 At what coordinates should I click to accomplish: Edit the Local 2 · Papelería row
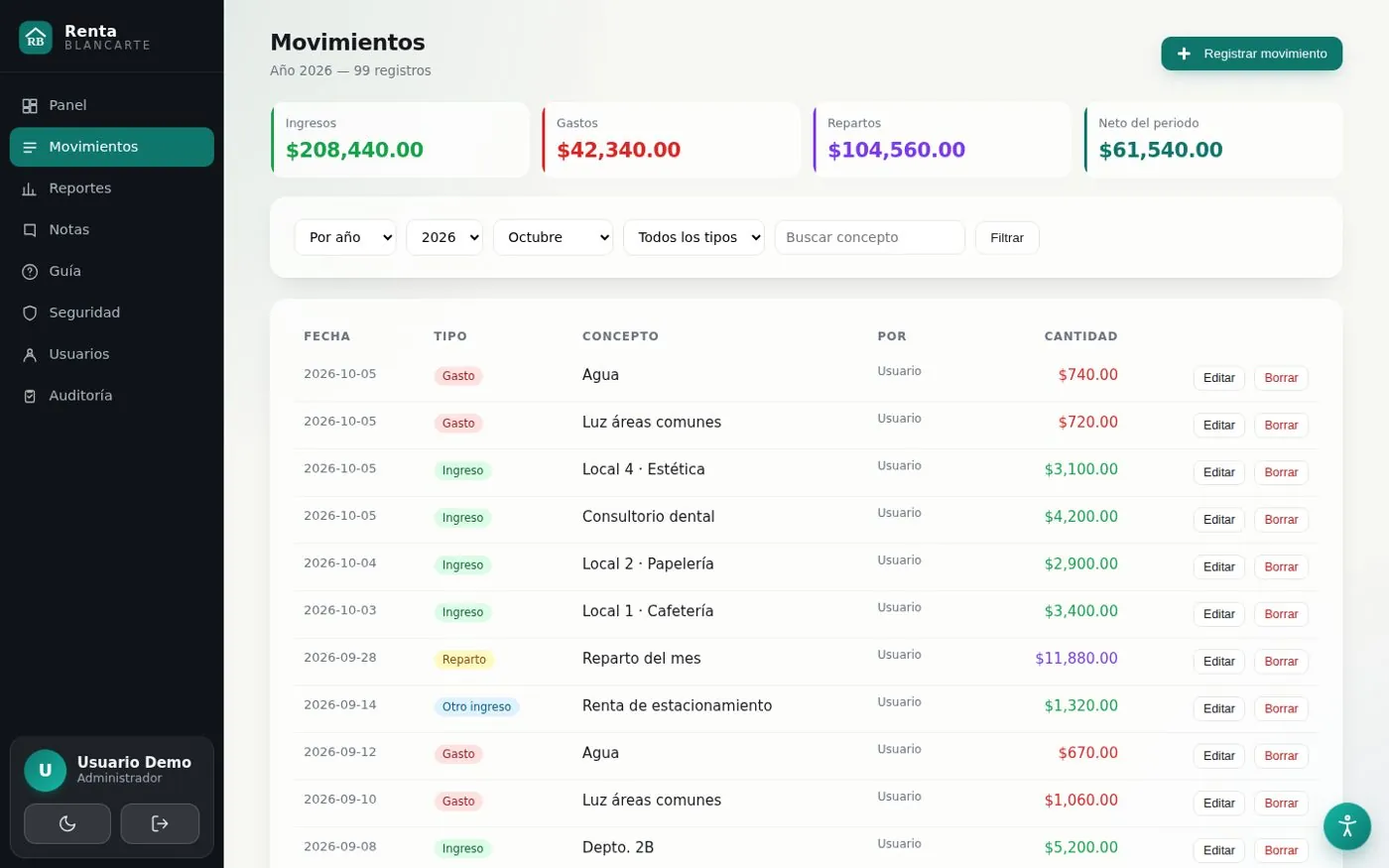(1218, 567)
